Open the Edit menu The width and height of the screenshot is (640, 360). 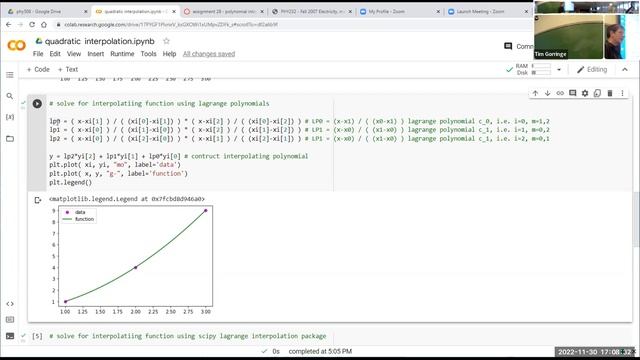coord(55,54)
